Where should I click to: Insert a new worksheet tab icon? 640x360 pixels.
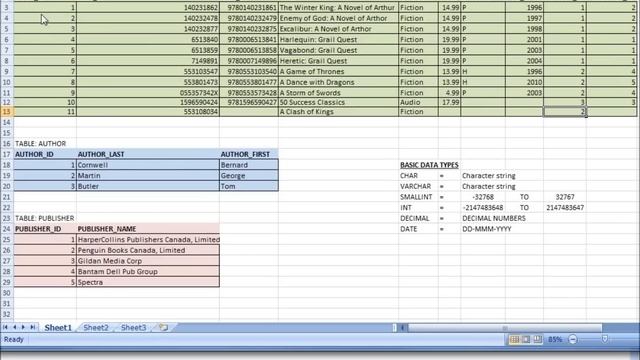[x=163, y=327]
